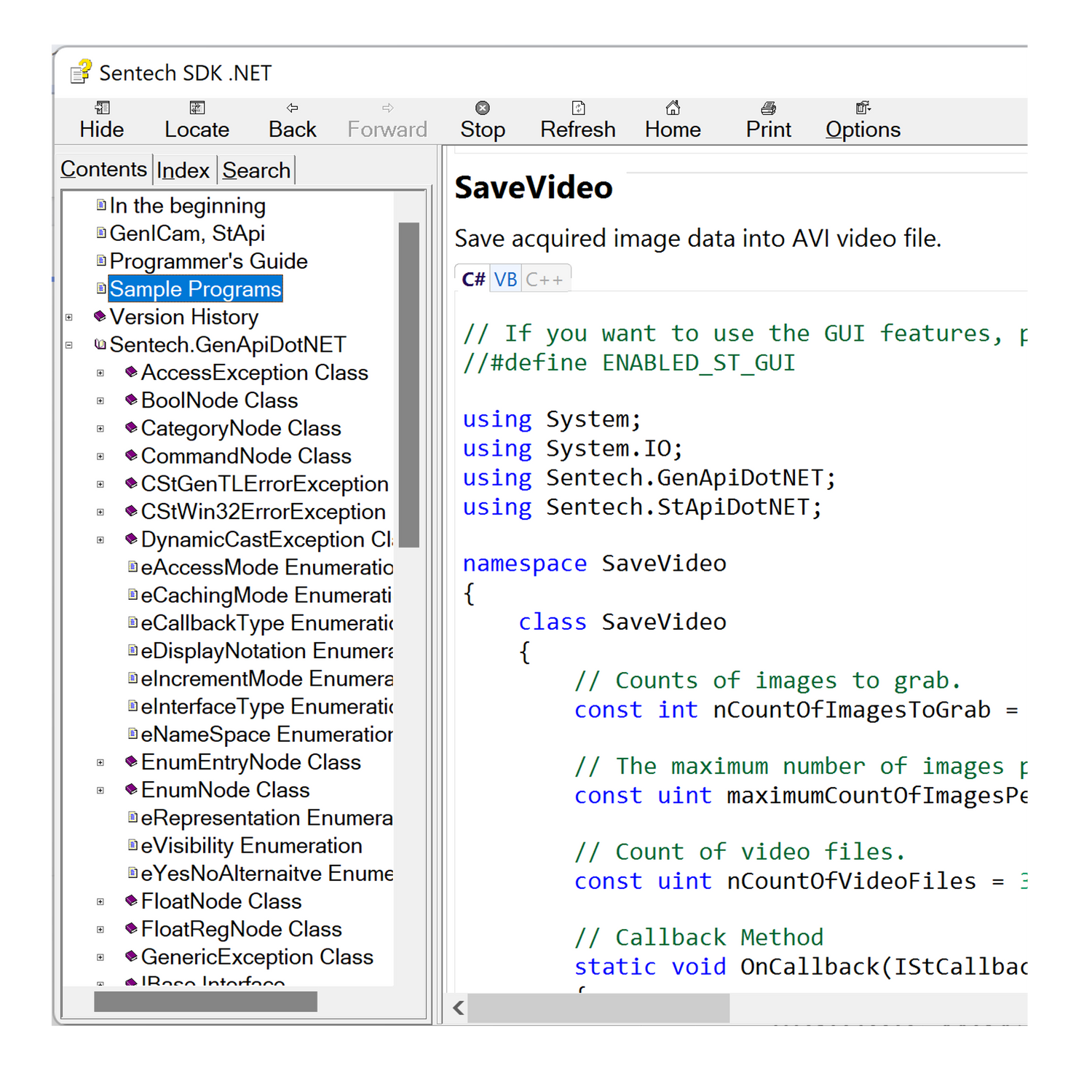Switch to the Search tab
This screenshot has width=1092, height=1092.
(x=256, y=170)
